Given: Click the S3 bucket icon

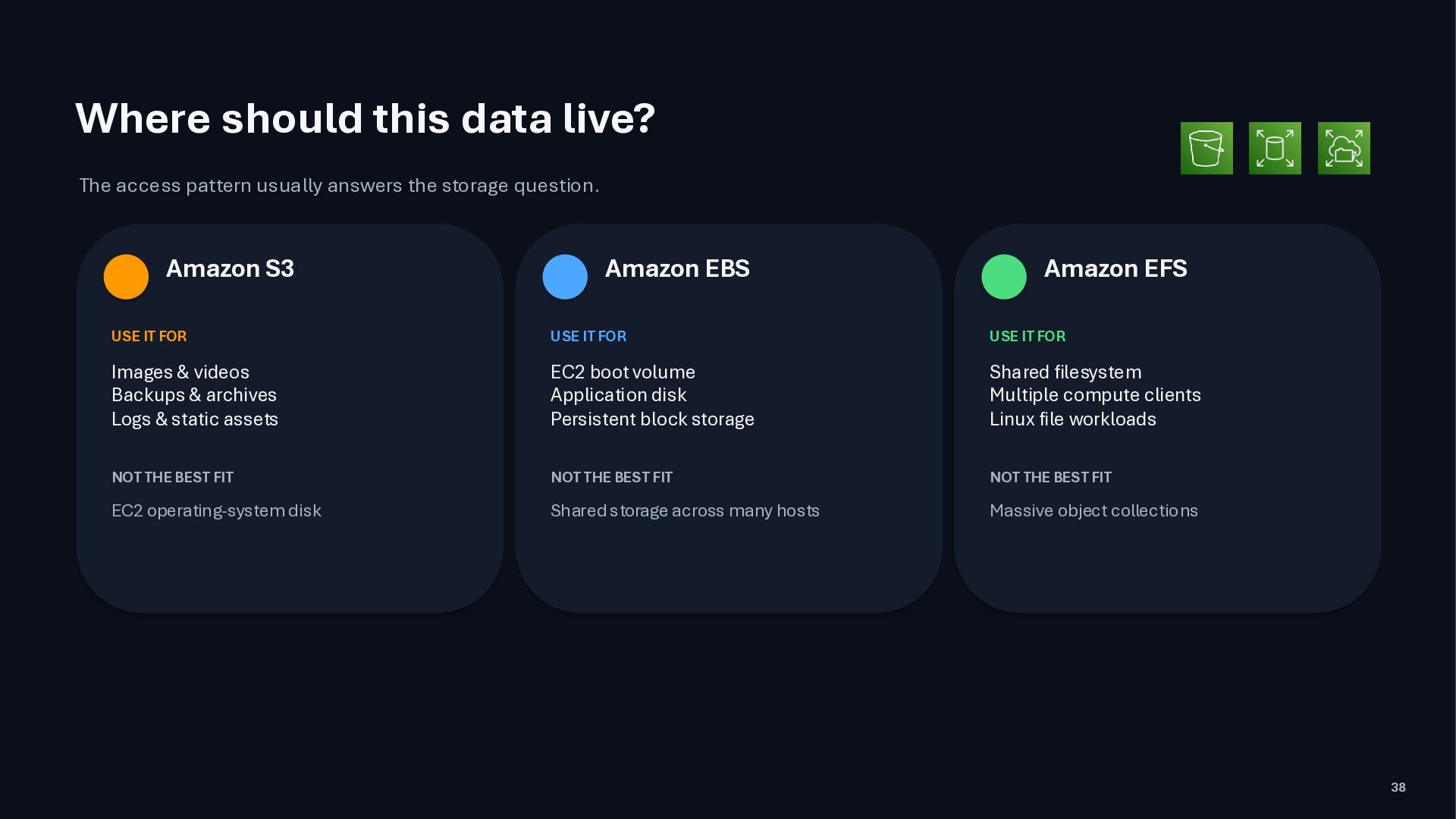Looking at the screenshot, I should 1207,148.
